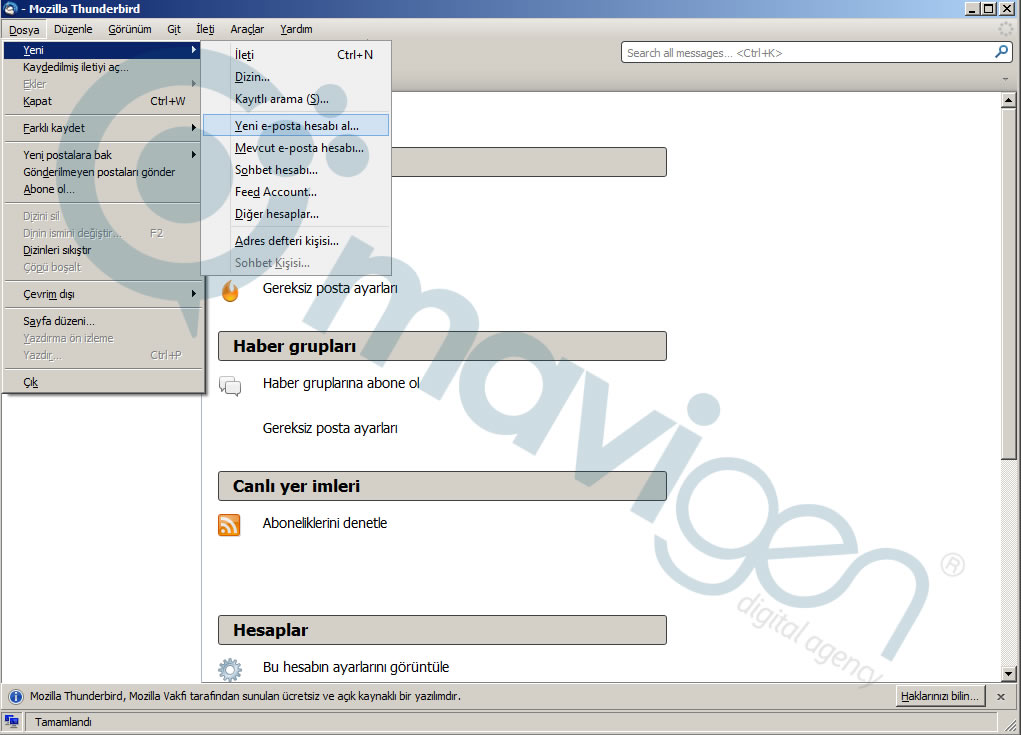
Task: Select Mevcut e-posta hesabı...
Action: pos(296,148)
